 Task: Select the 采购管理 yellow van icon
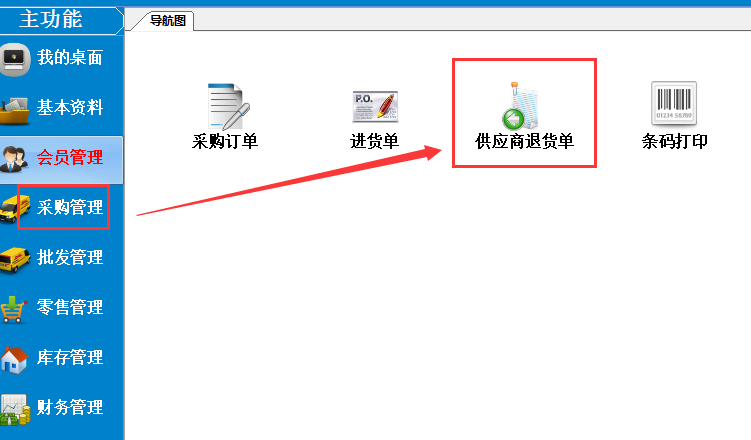pos(15,209)
